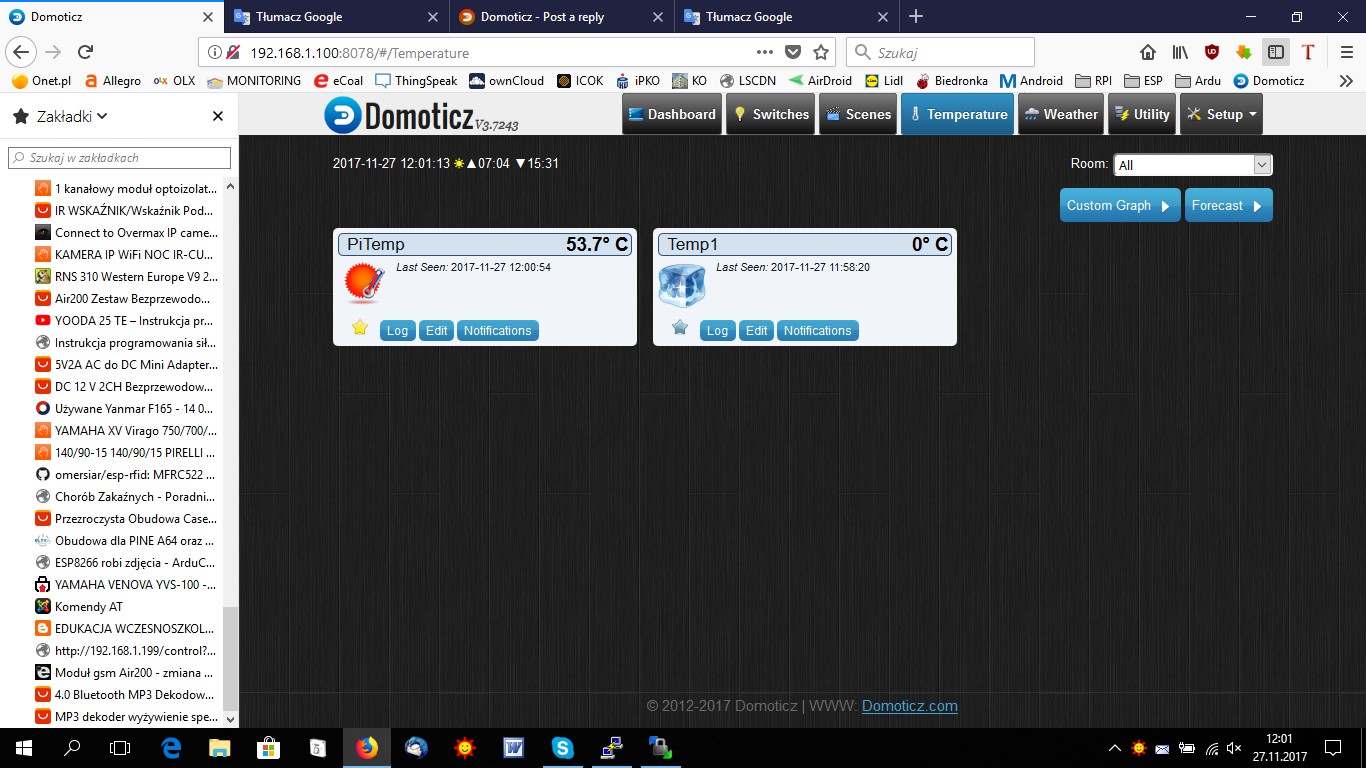Open the uBlock Origin extension icon
The width and height of the screenshot is (1366, 768).
point(1212,52)
